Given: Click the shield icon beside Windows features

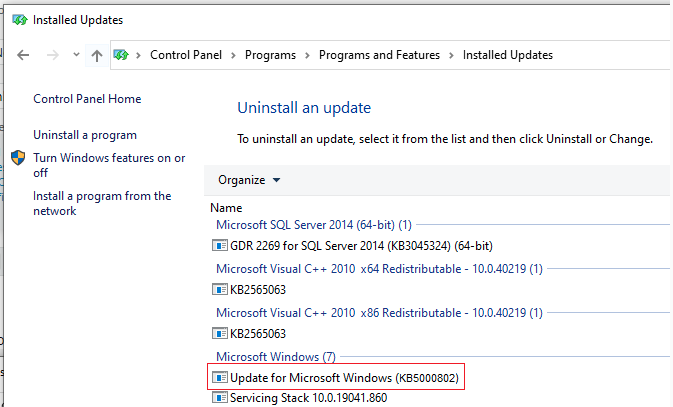Looking at the screenshot, I should click(18, 158).
